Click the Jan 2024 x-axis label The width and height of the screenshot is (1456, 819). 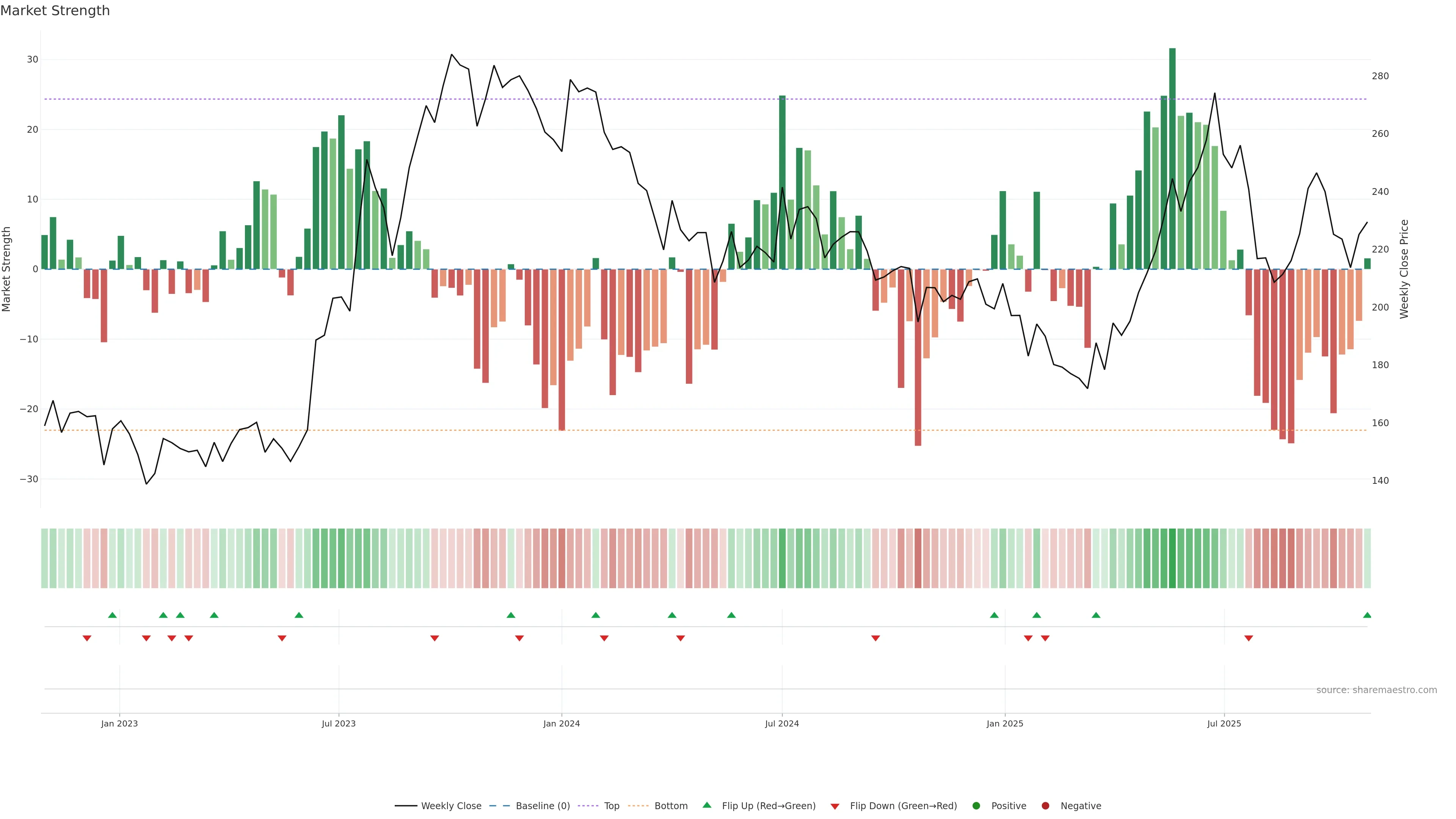tap(561, 723)
